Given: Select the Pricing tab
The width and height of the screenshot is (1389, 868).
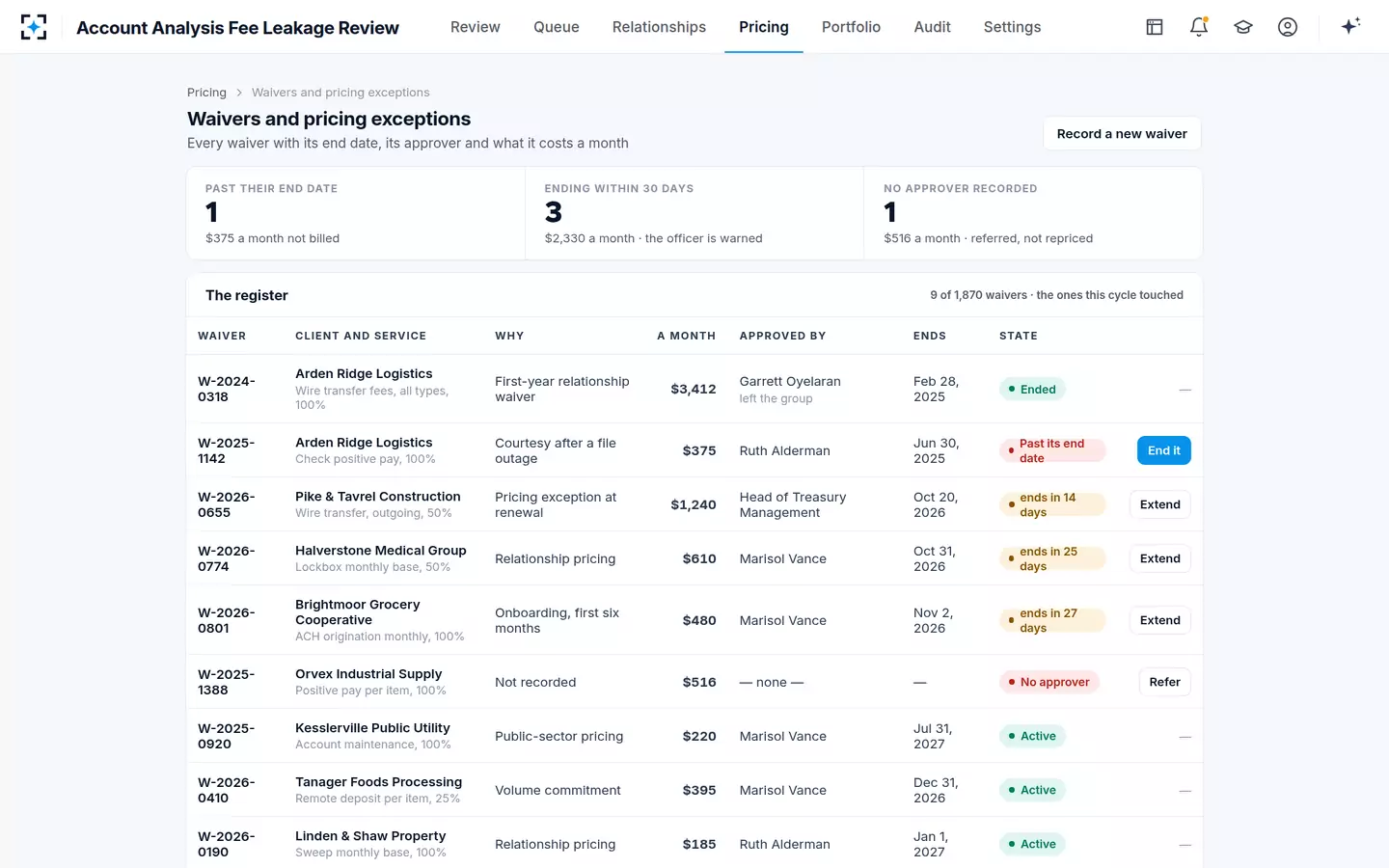Looking at the screenshot, I should point(764,27).
